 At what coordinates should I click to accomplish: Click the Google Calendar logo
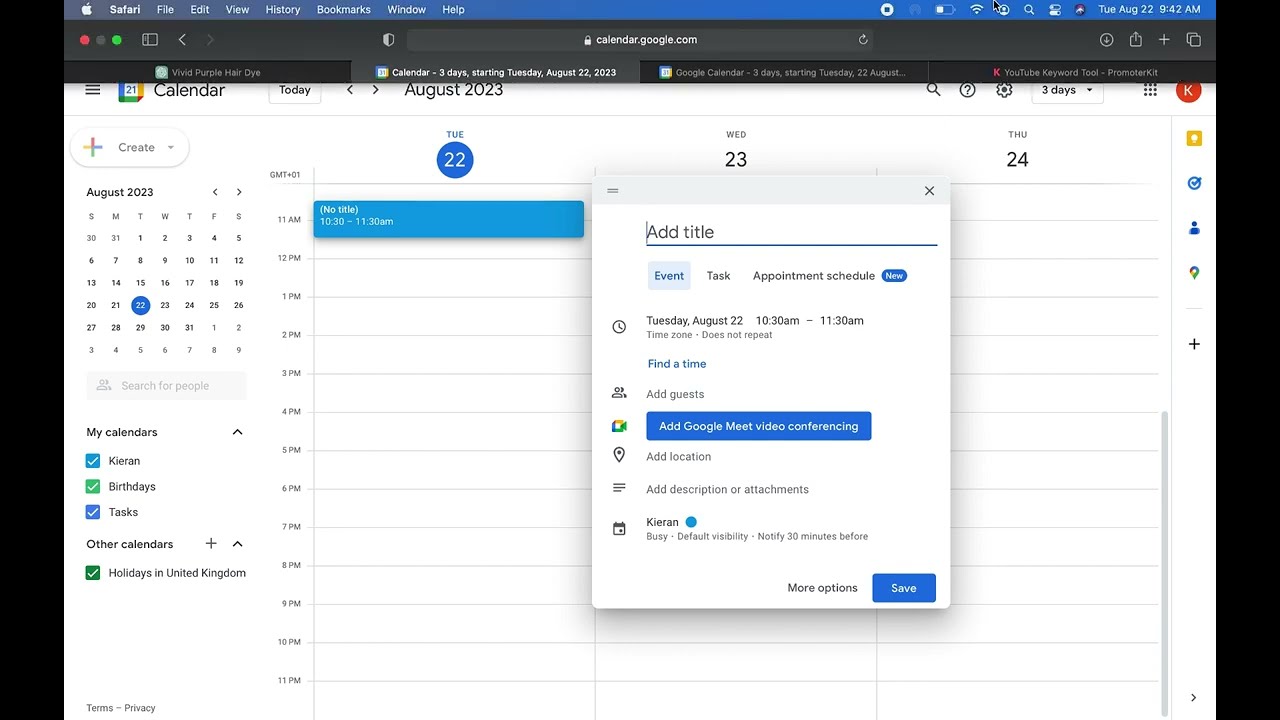point(131,91)
